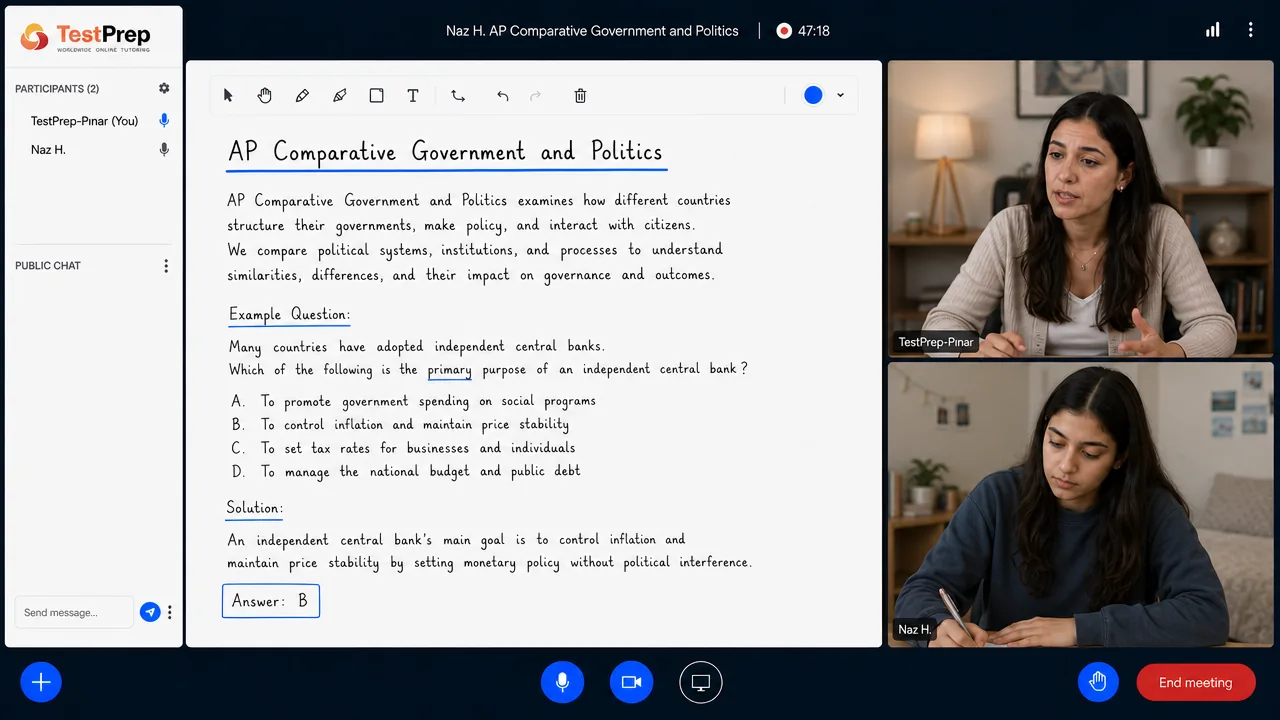The width and height of the screenshot is (1280, 720).
Task: Select TestPrep-Pınar (You) participant
Action: pyautogui.click(x=85, y=121)
